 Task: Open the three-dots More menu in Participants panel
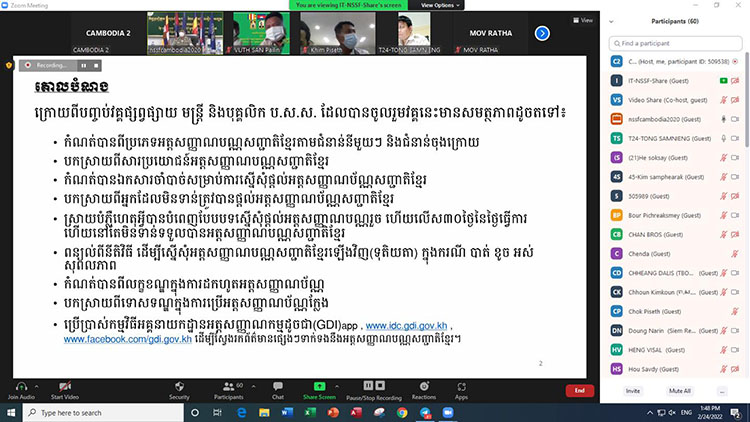[722, 390]
